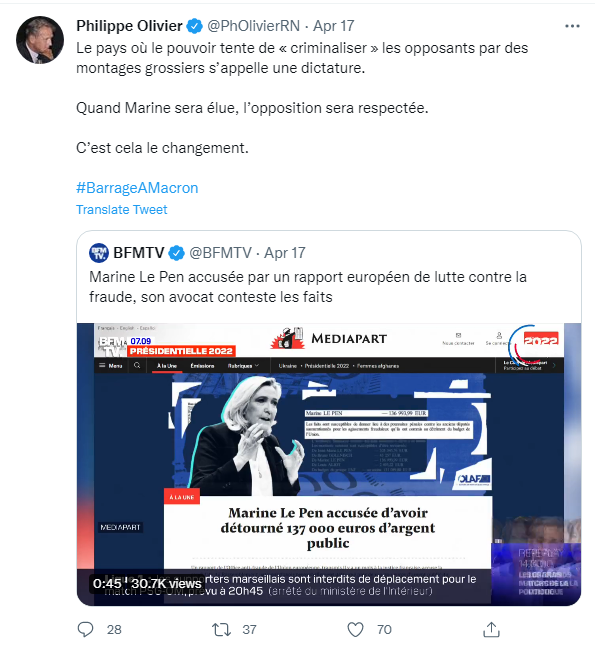Like the tweet with the heart icon
595x648 pixels.
click(355, 629)
